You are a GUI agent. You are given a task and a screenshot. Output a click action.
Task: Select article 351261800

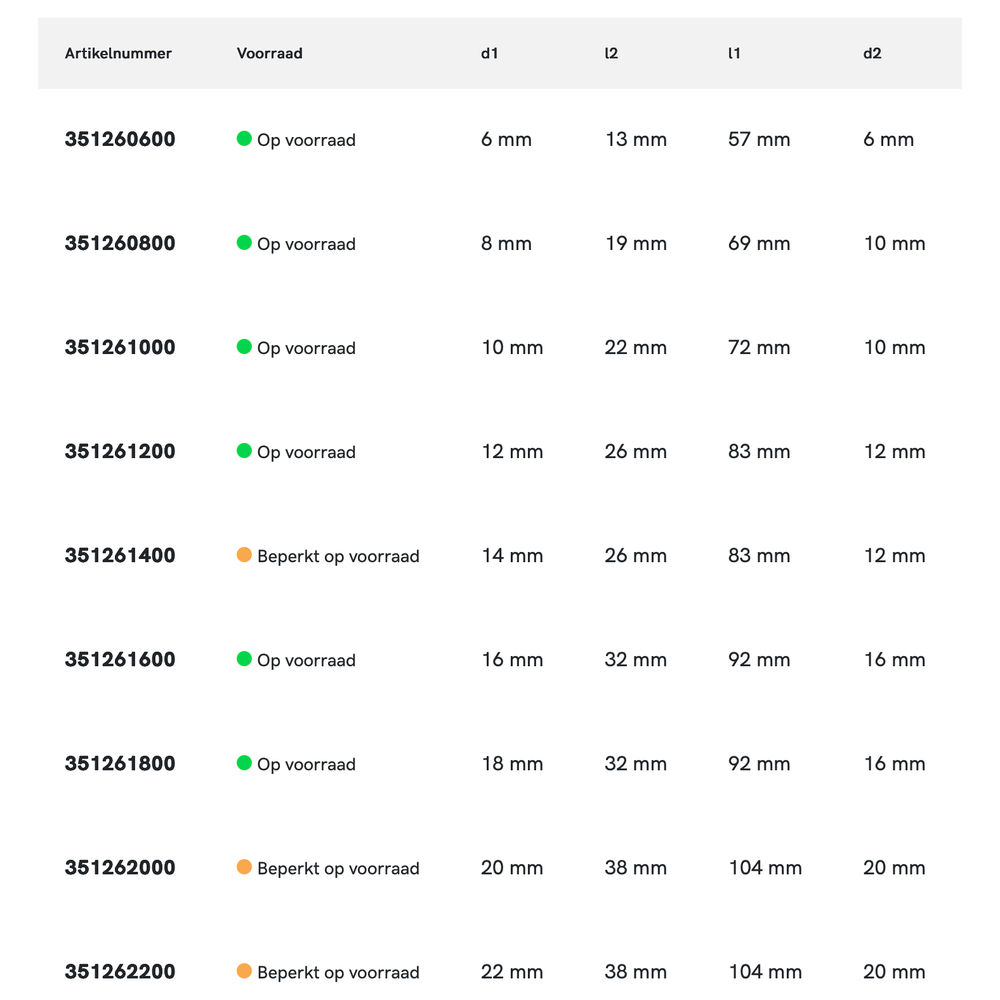[x=120, y=764]
